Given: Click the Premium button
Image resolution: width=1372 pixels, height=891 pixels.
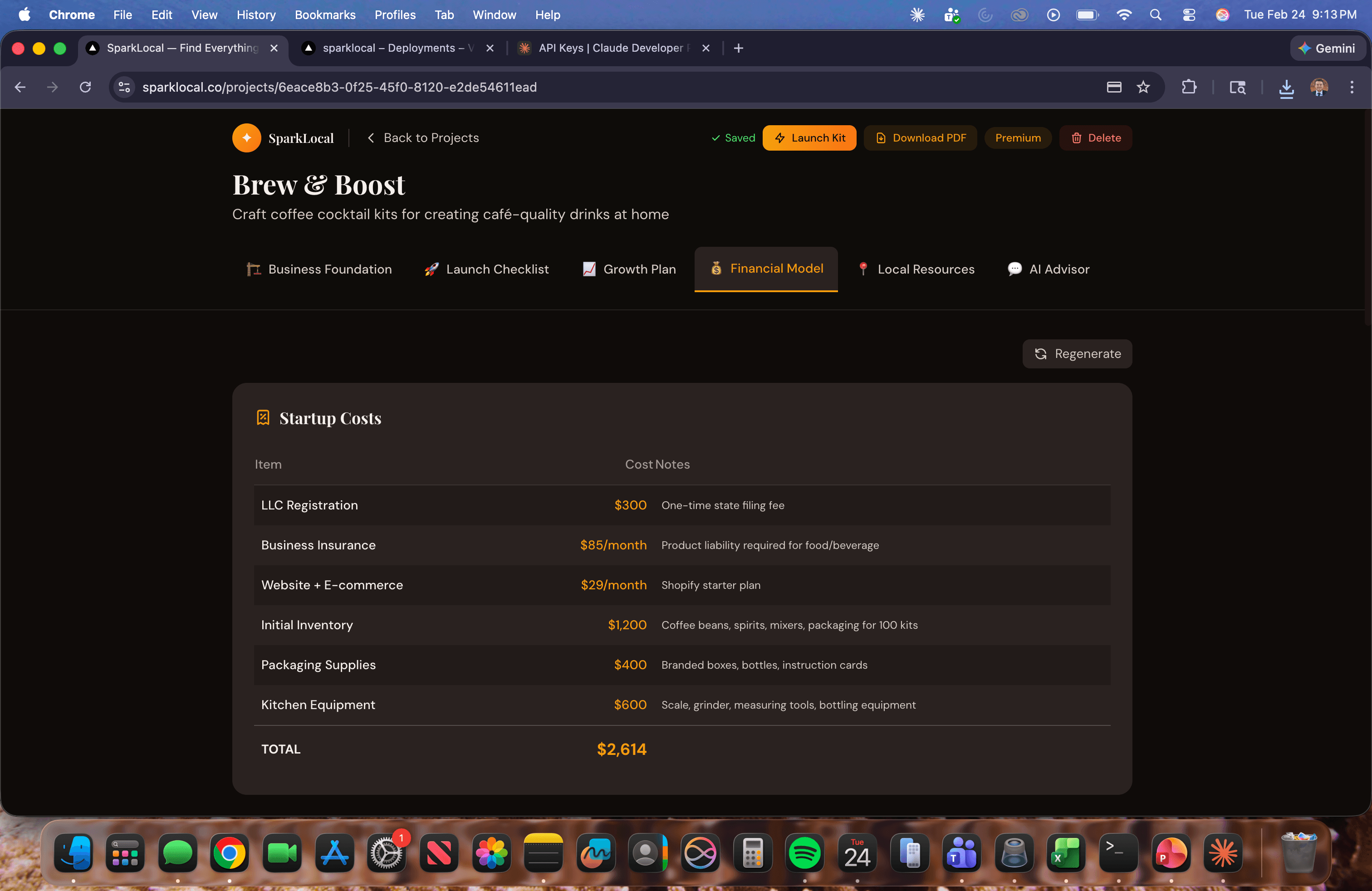Looking at the screenshot, I should click(x=1018, y=138).
